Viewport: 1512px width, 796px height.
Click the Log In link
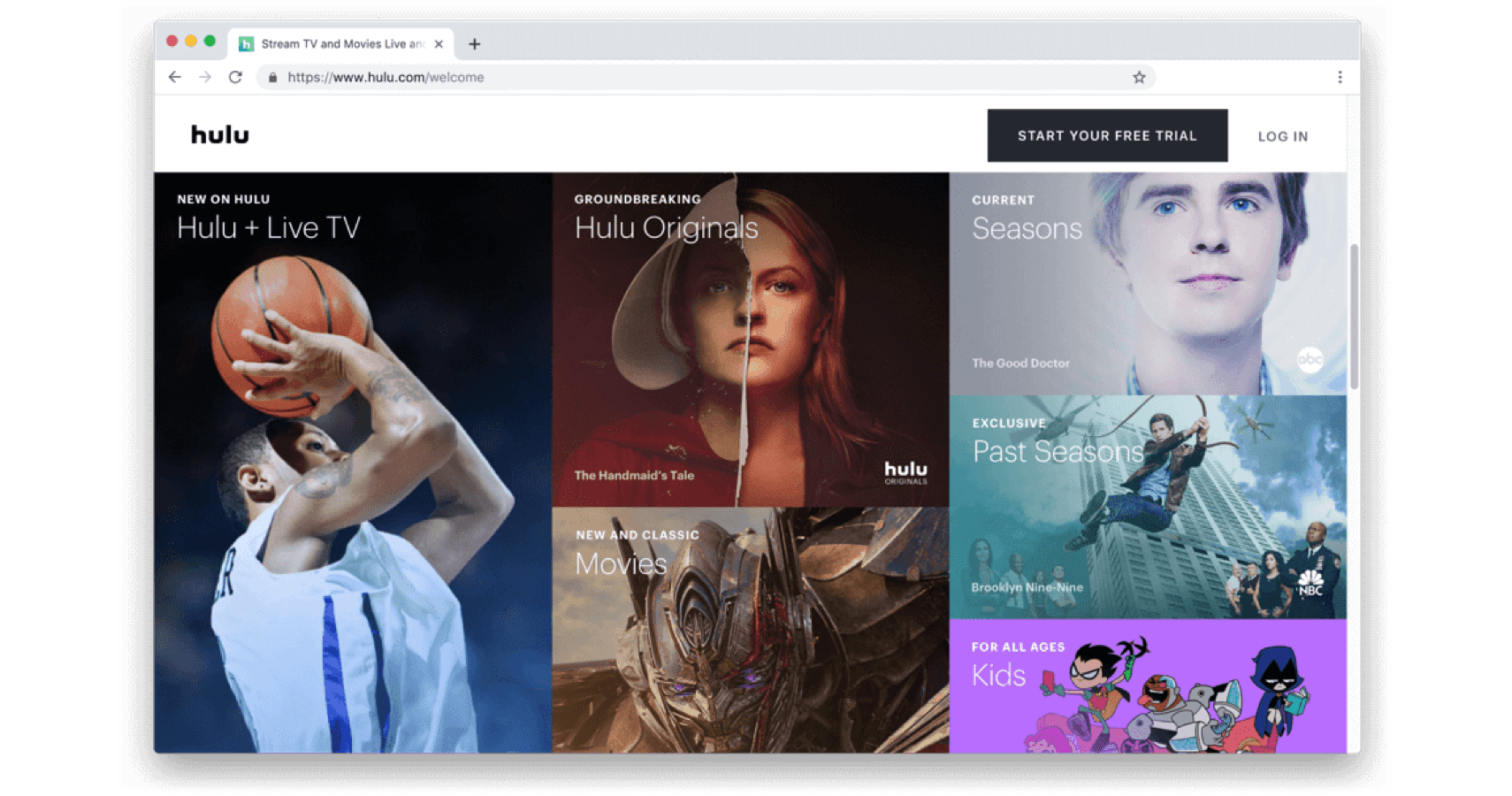point(1283,135)
